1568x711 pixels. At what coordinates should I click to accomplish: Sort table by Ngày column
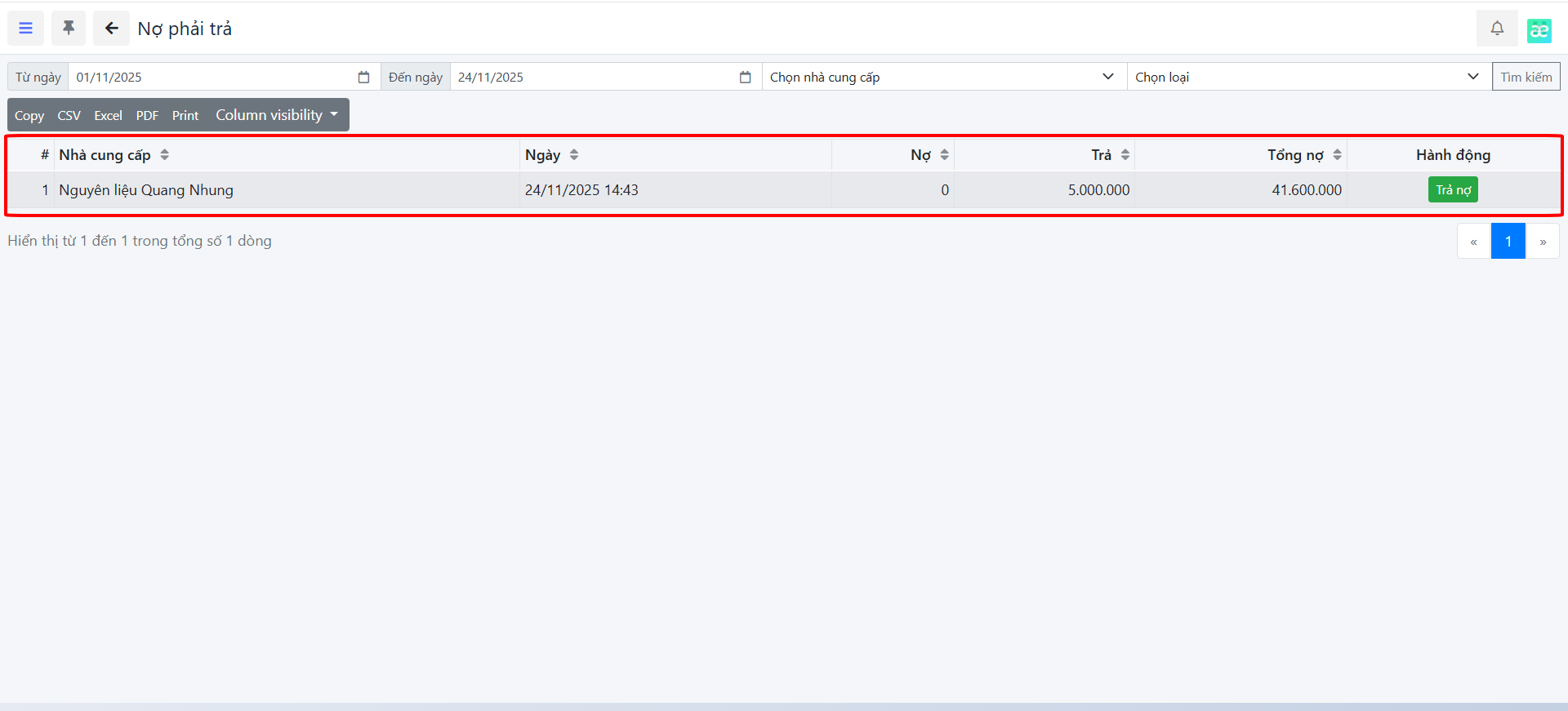[x=573, y=155]
